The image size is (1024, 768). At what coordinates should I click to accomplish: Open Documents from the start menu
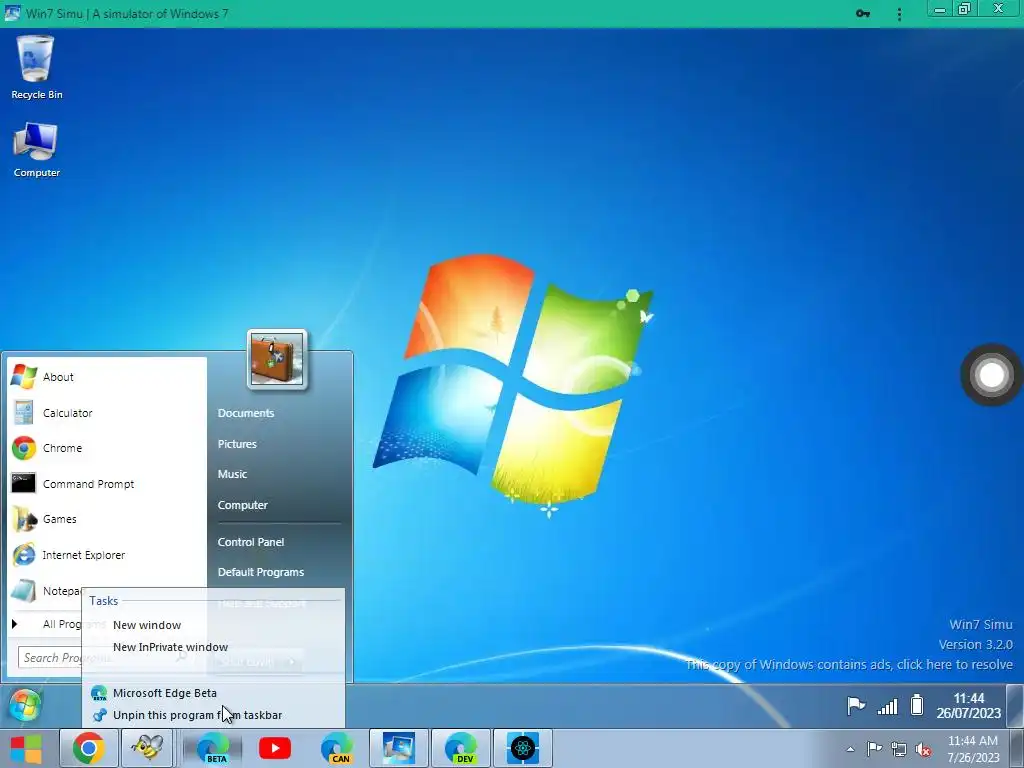tap(246, 413)
